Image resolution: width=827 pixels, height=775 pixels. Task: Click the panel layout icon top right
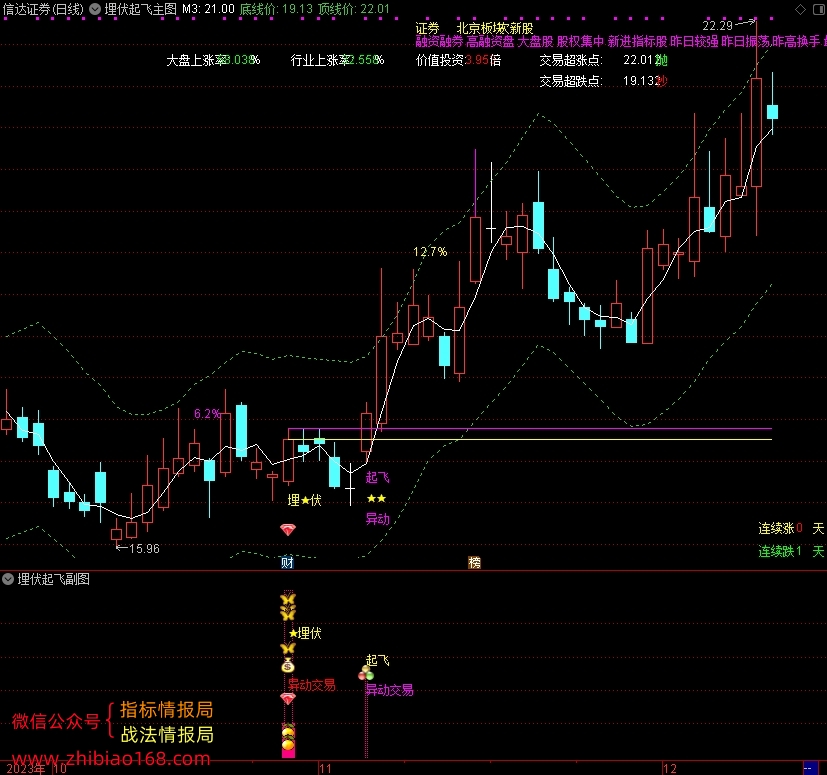click(819, 9)
